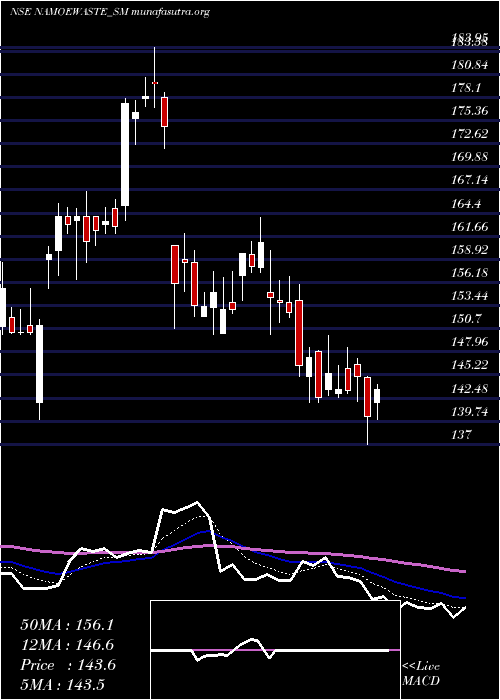500x700 pixels.
Task: Click the 150.7 price axis label
Action: pos(466,319)
